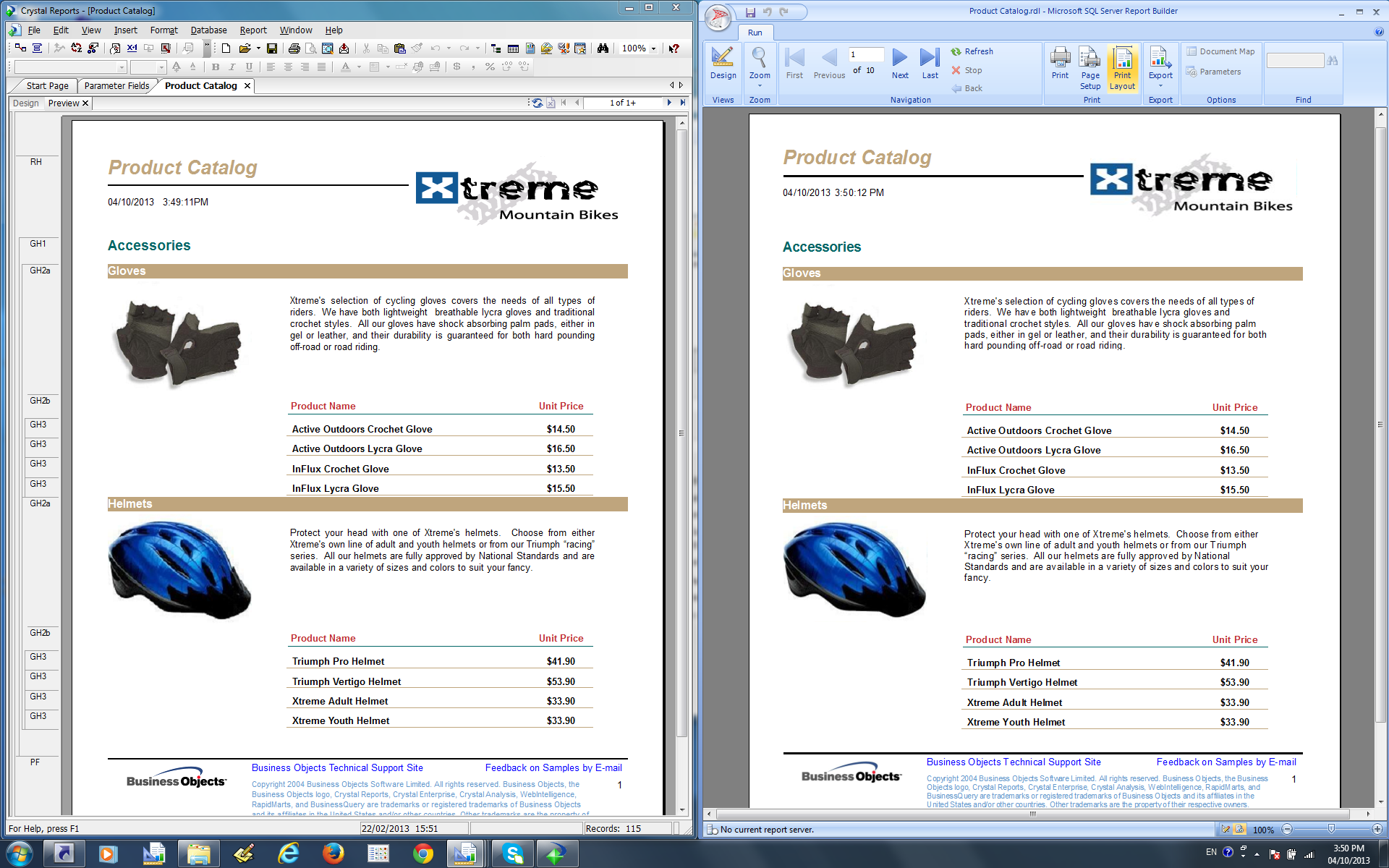Open Page Setup in Report Builder

pyautogui.click(x=1090, y=68)
